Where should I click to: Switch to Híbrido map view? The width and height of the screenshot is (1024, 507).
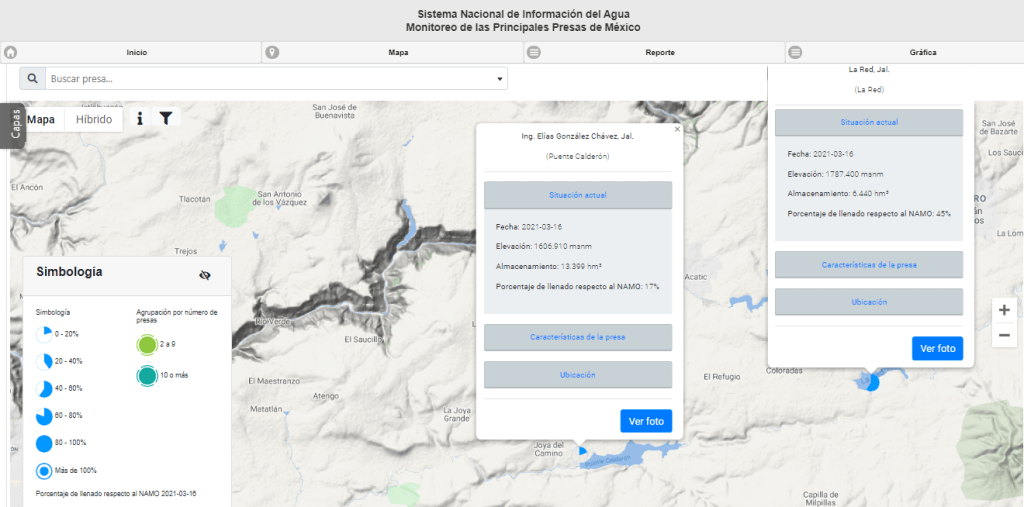(x=94, y=118)
